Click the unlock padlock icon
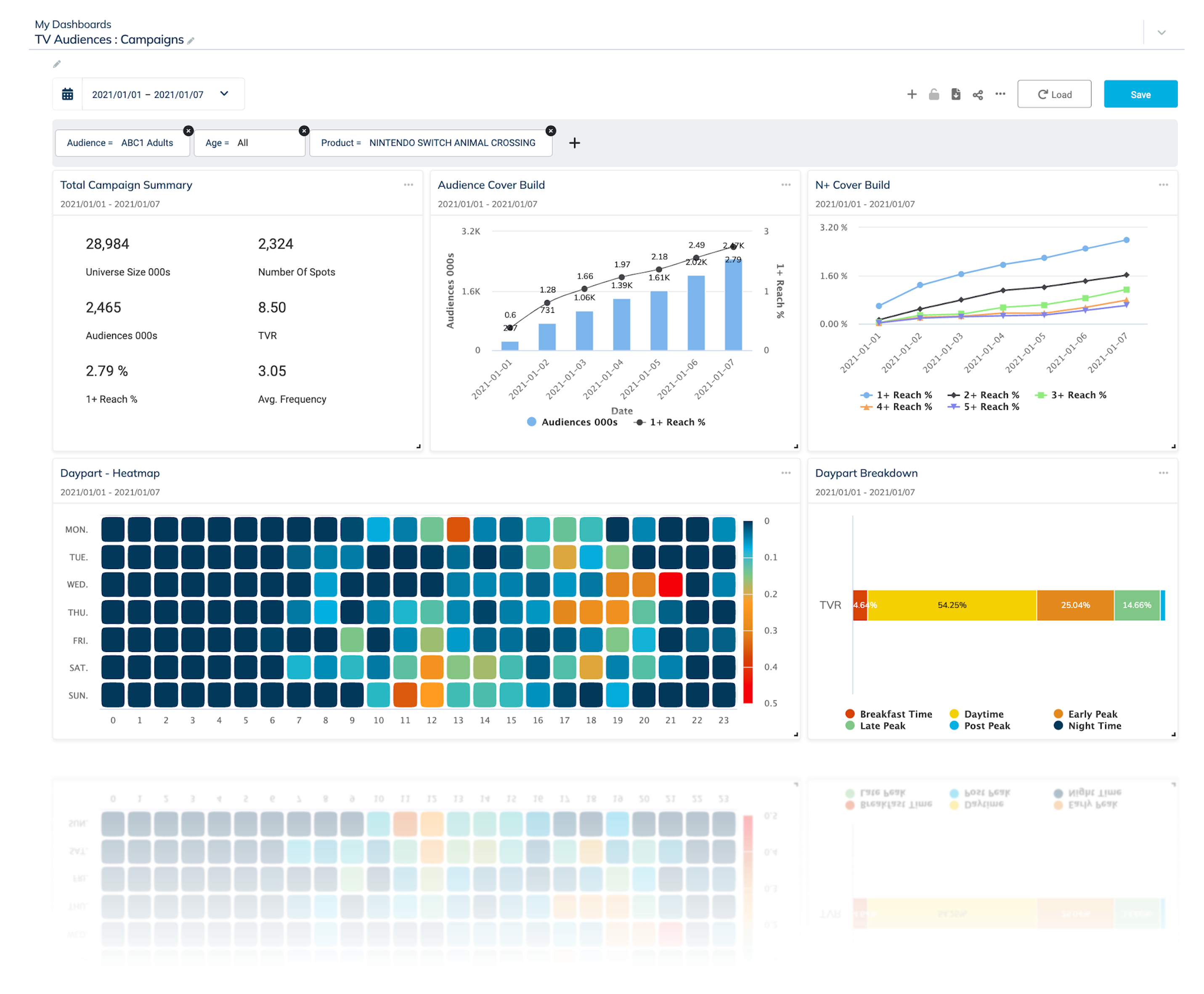 click(x=933, y=94)
